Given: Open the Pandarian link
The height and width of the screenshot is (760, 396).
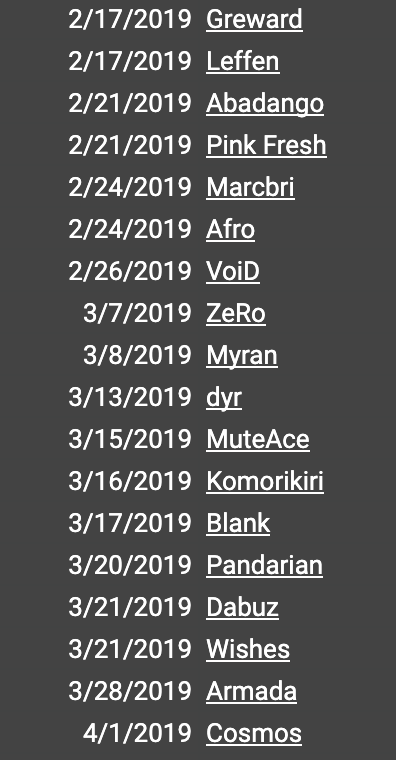Looking at the screenshot, I should point(265,566).
